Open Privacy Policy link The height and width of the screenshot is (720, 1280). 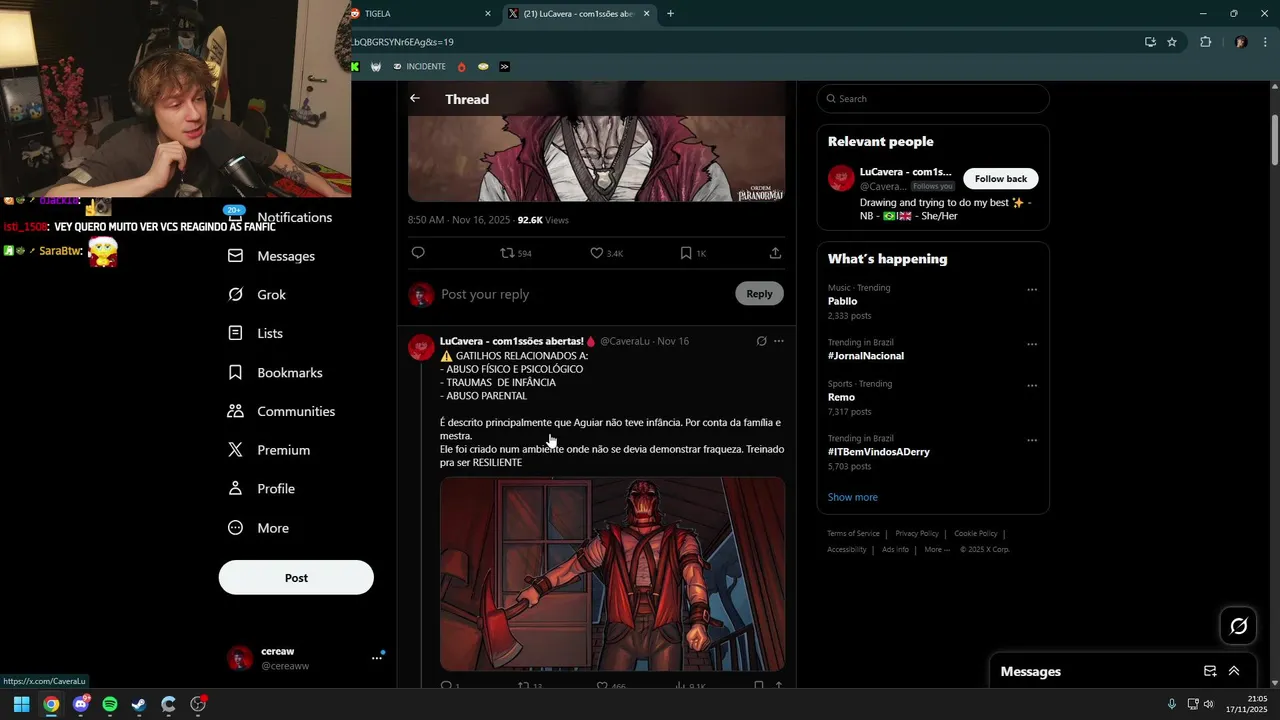pyautogui.click(x=917, y=534)
